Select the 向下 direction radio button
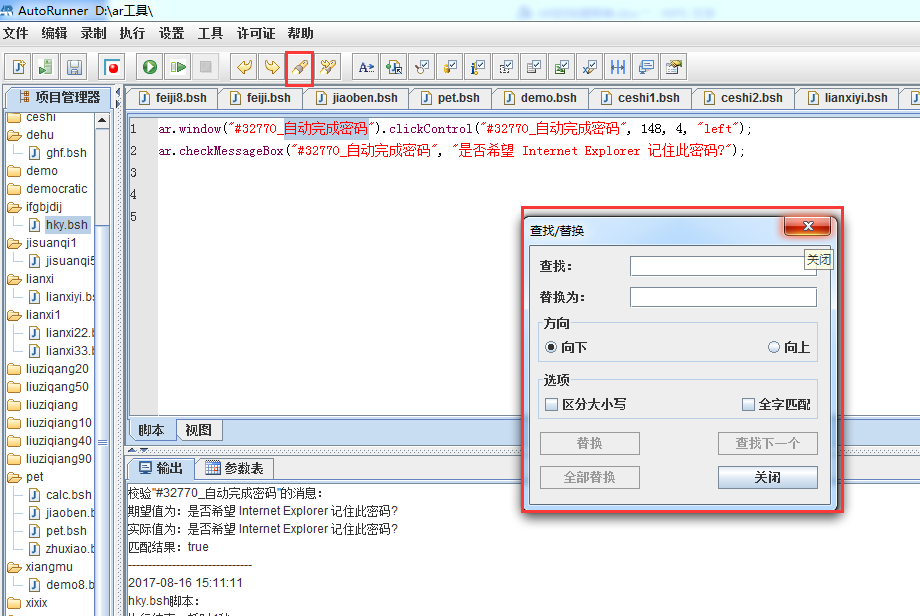 coord(550,347)
